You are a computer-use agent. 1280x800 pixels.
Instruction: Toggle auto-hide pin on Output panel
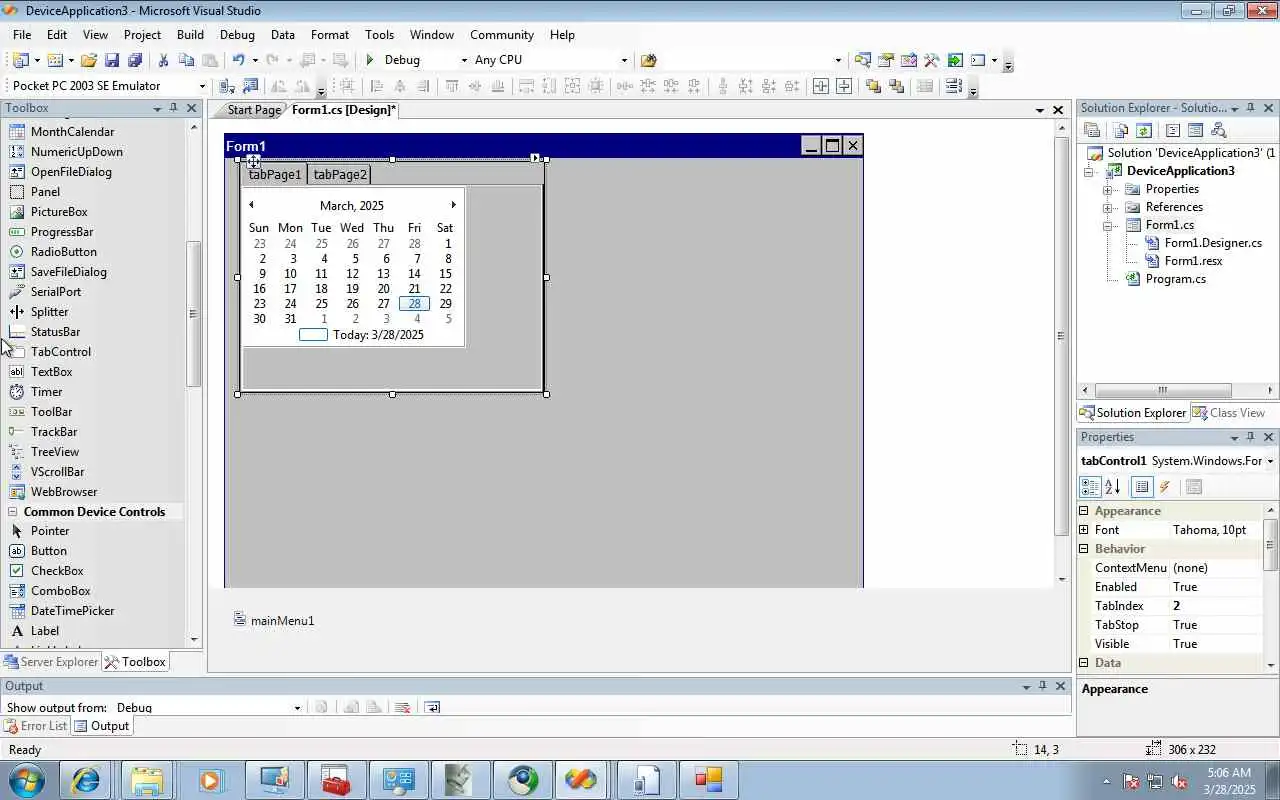[1043, 686]
